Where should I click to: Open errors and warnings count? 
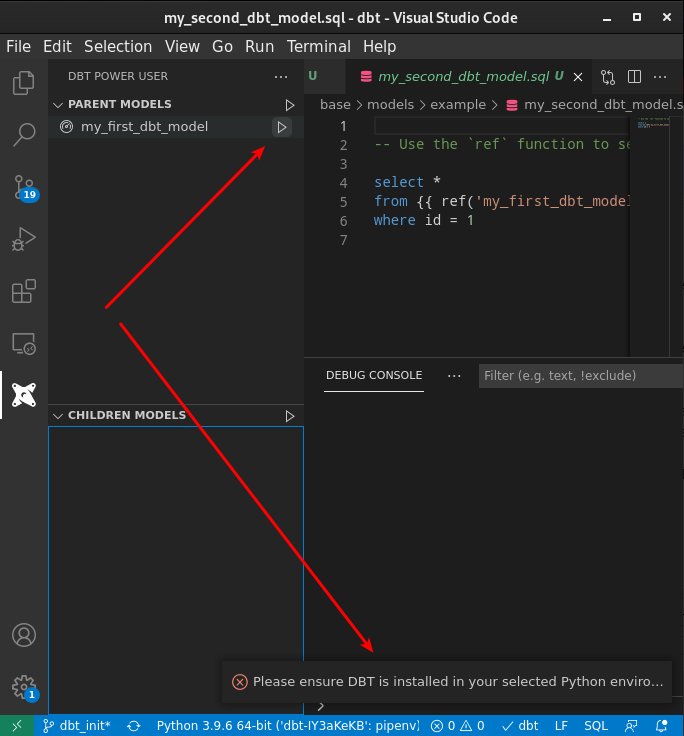(458, 726)
